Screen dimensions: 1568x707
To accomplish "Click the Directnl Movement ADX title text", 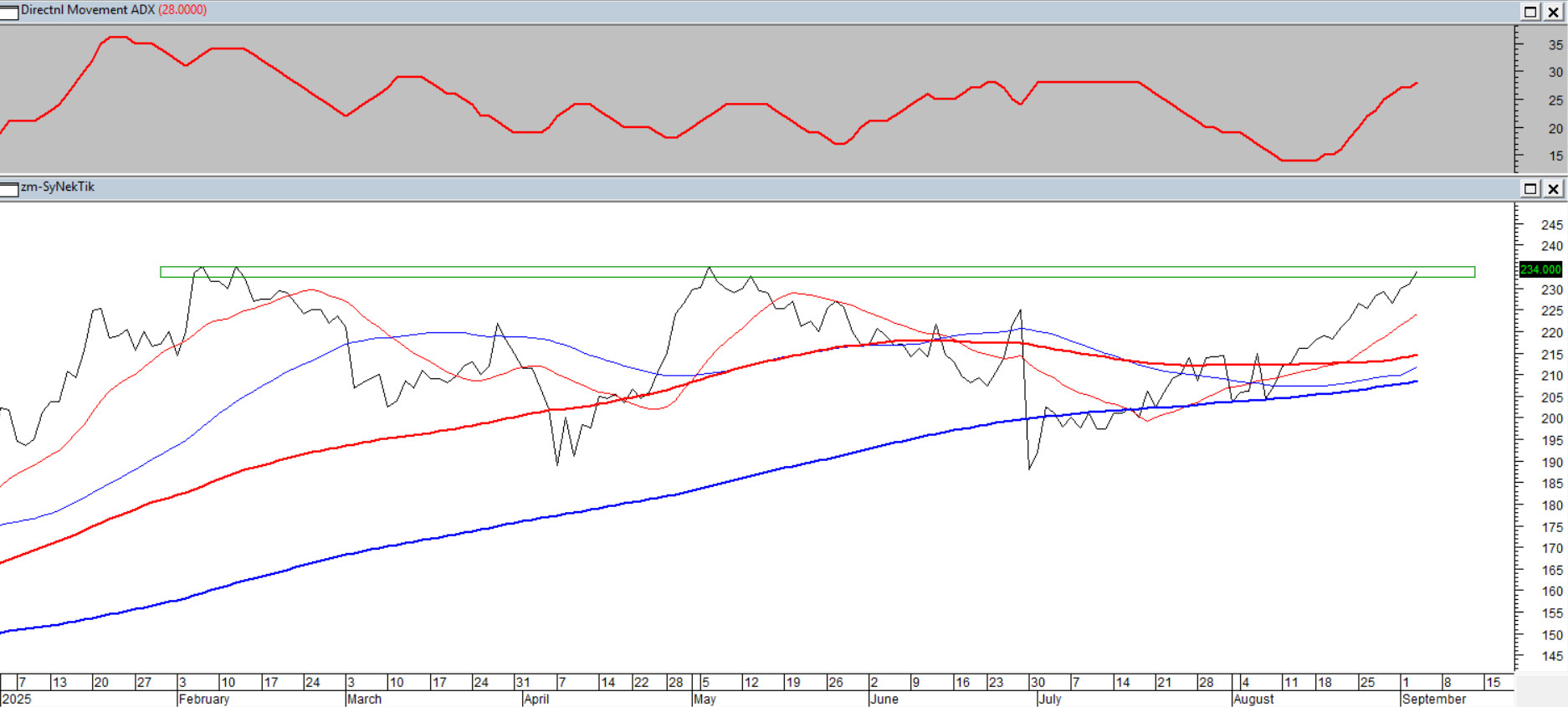I will [x=88, y=10].
